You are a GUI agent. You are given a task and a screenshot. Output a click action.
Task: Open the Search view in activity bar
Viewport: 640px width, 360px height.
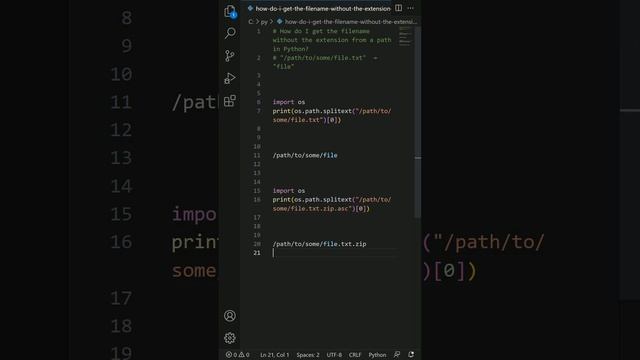click(x=230, y=33)
